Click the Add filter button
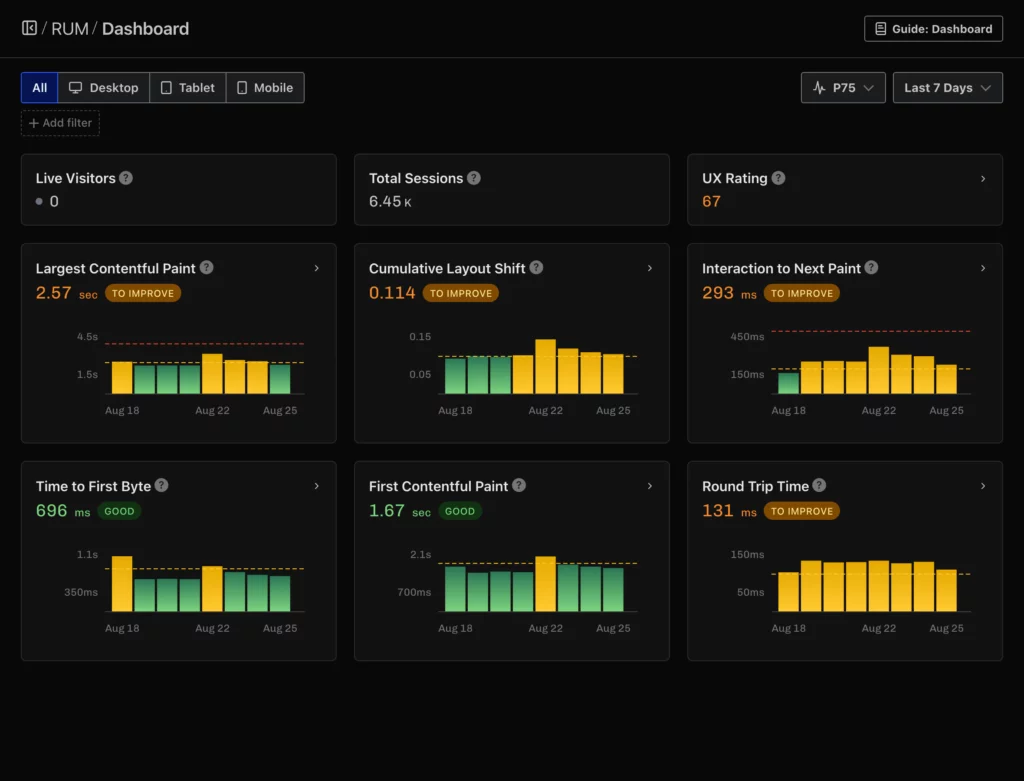Image resolution: width=1024 pixels, height=781 pixels. [x=60, y=123]
